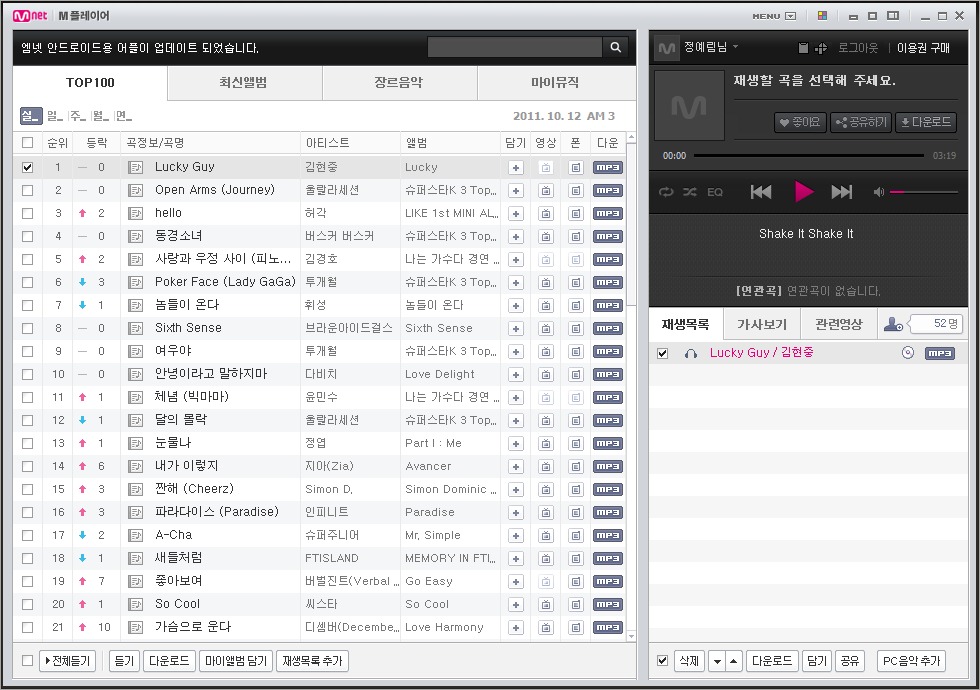Image resolution: width=980 pixels, height=690 pixels.
Task: Add 눈물나 with its plus icon
Action: coord(516,444)
